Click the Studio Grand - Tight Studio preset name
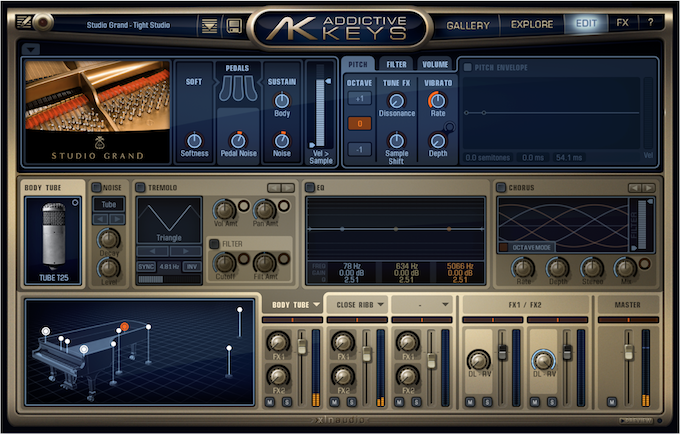The height and width of the screenshot is (434, 680). click(x=128, y=25)
